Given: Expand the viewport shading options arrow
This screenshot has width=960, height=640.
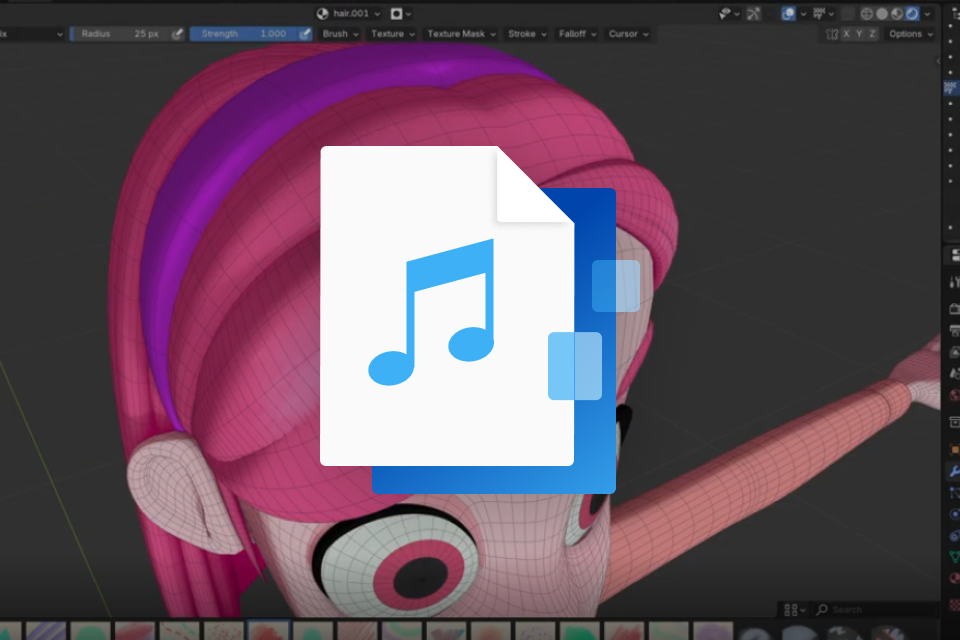Looking at the screenshot, I should 928,13.
